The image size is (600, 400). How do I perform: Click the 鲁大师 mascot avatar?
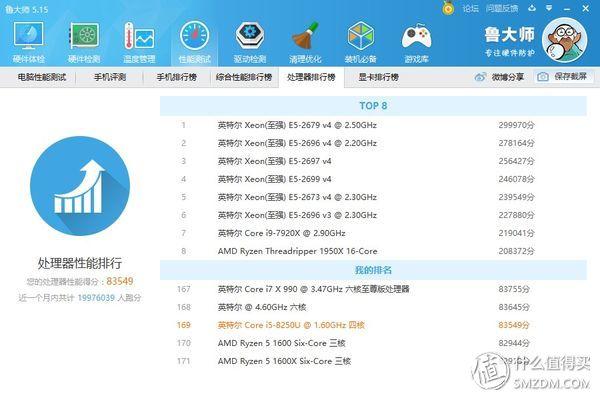click(565, 40)
